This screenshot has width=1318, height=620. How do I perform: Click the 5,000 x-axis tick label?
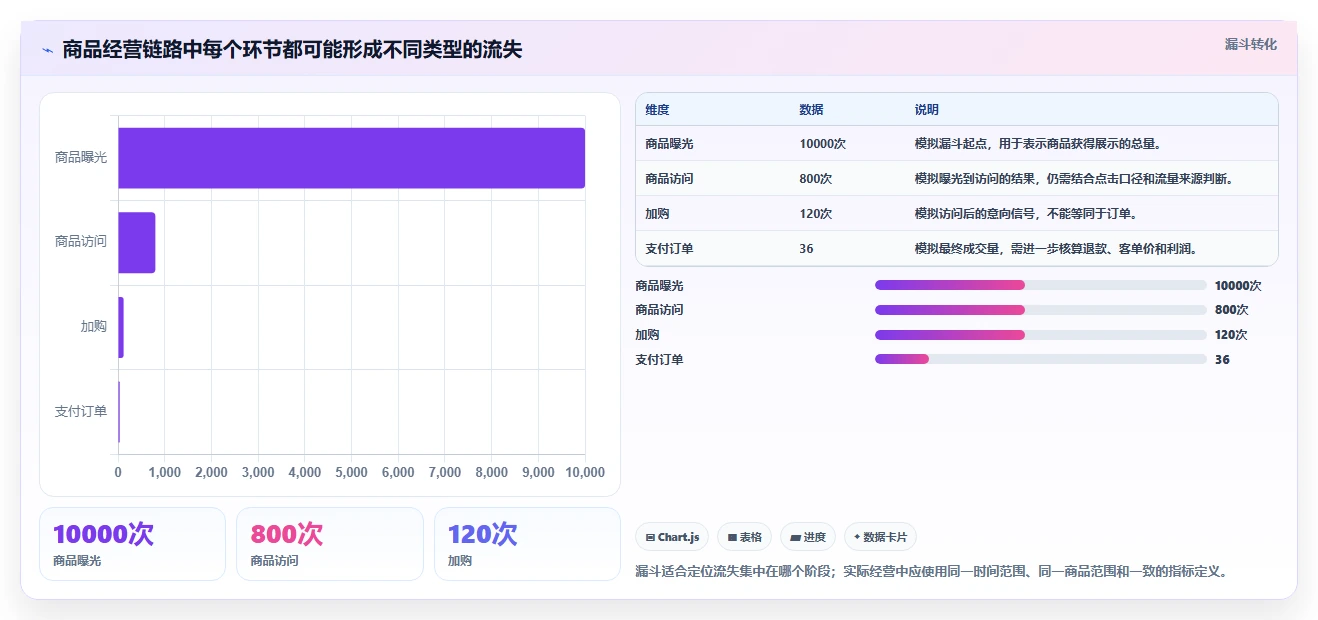pos(352,473)
